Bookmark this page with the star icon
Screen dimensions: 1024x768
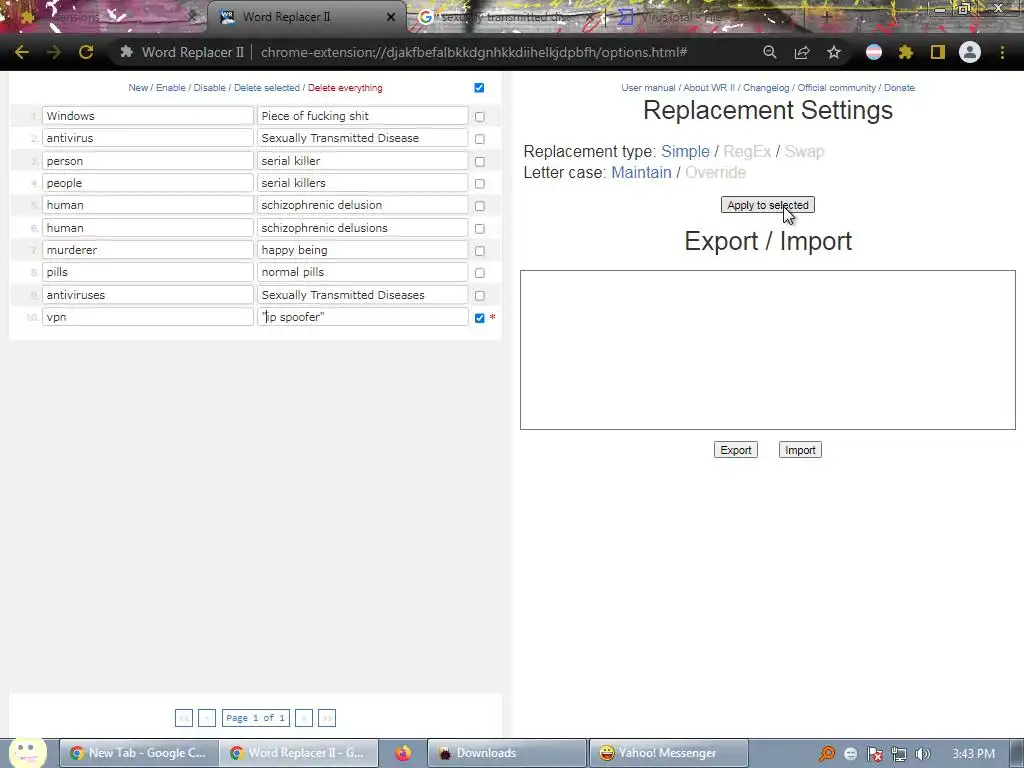[x=834, y=52]
